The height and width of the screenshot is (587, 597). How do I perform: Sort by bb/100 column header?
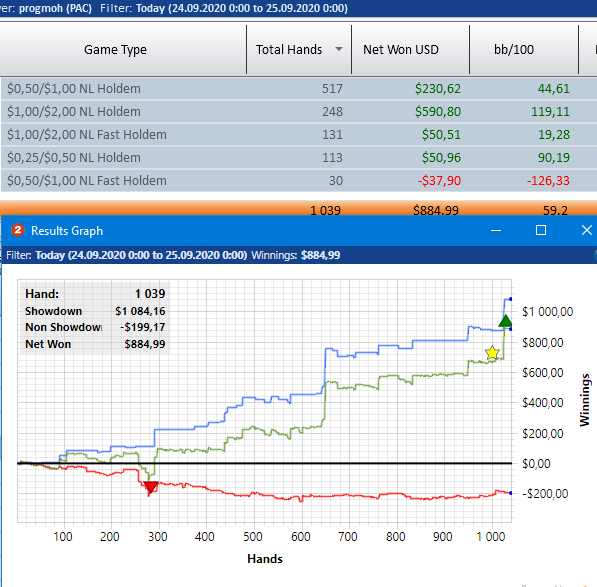point(524,49)
